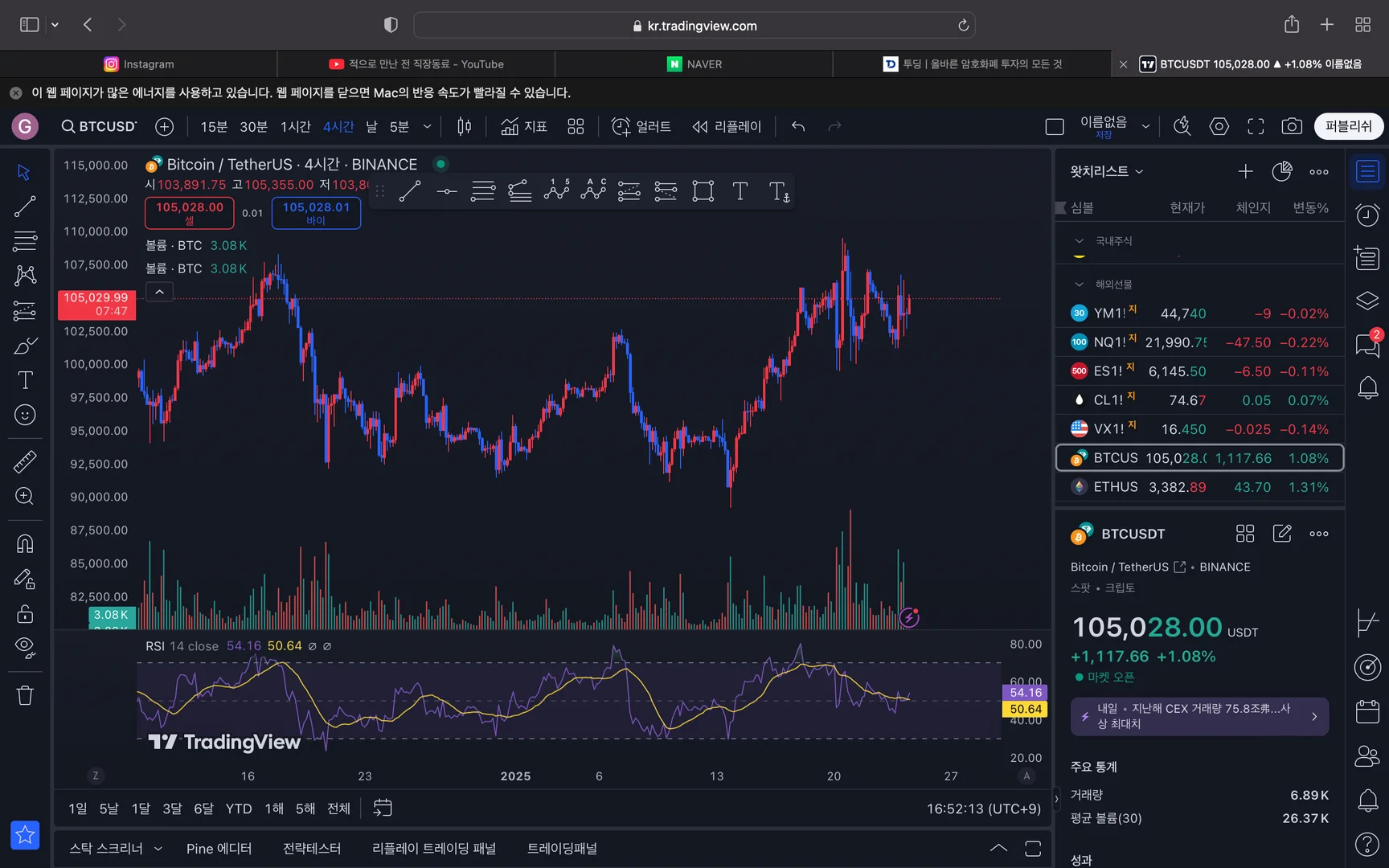
Task: Switch to the NAVER browser tab
Action: coord(694,64)
